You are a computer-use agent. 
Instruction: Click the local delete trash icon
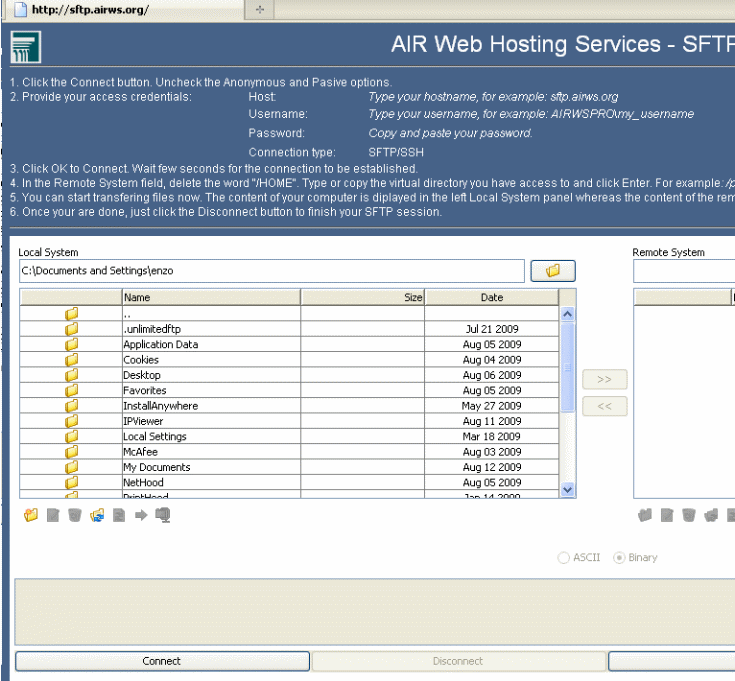pyautogui.click(x=75, y=515)
